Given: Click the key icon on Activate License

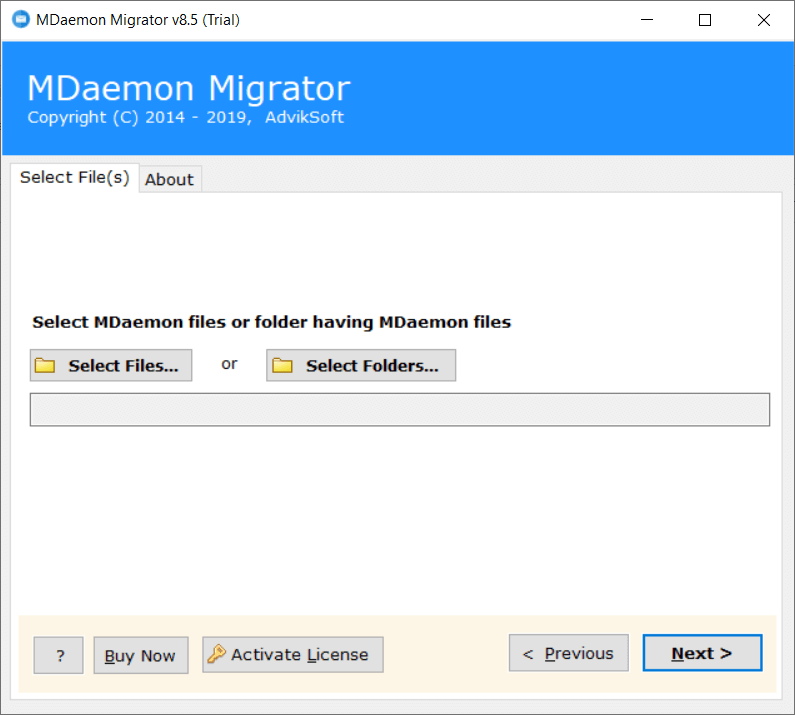Looking at the screenshot, I should click(216, 654).
